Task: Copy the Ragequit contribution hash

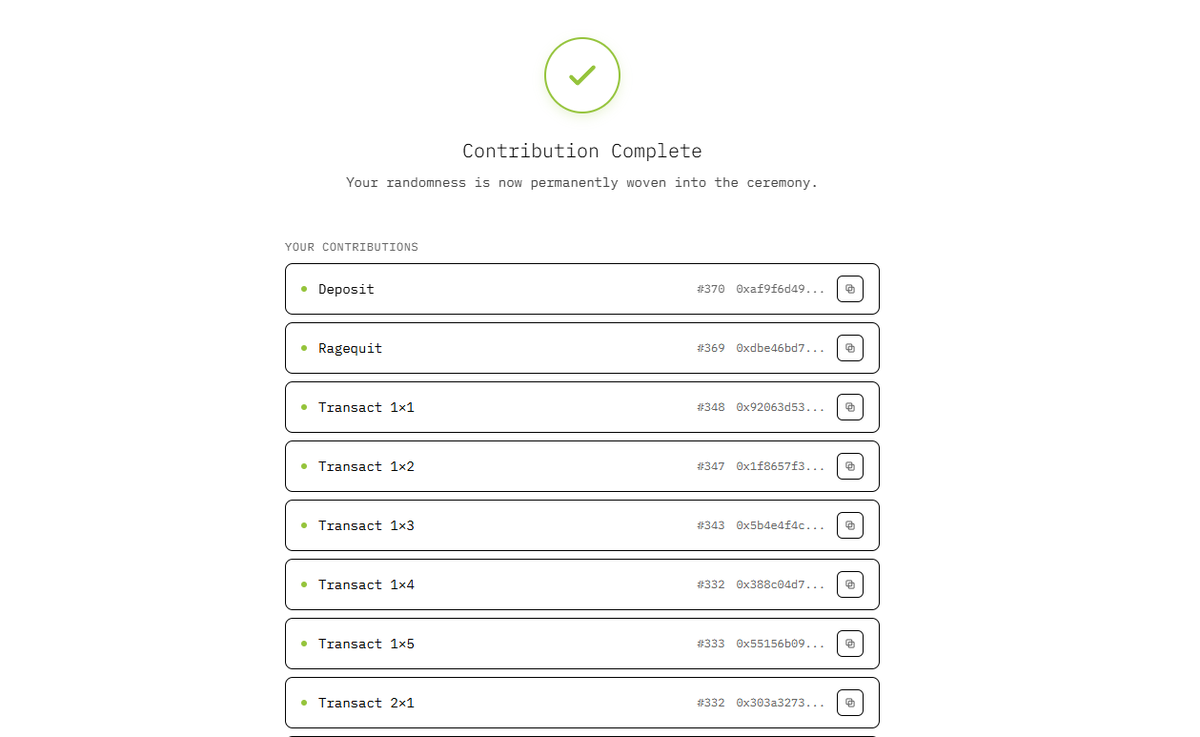Action: coord(850,348)
